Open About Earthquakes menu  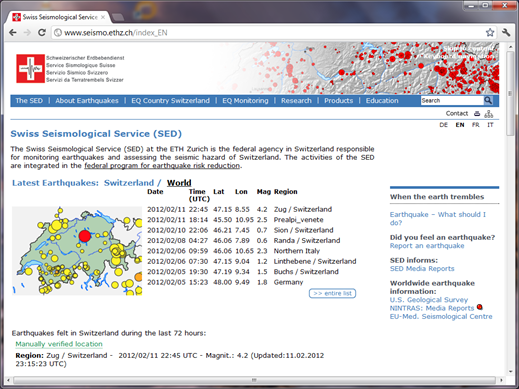tap(87, 101)
